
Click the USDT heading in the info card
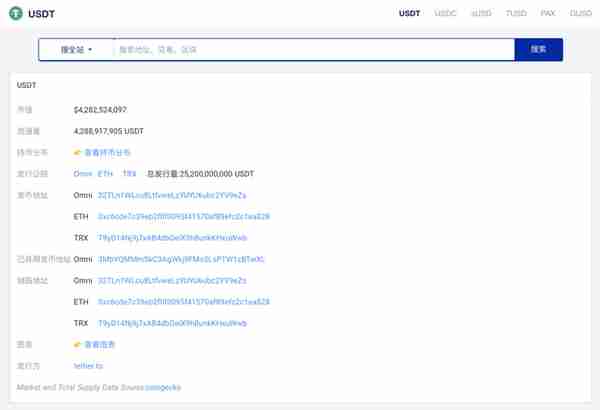(26, 85)
